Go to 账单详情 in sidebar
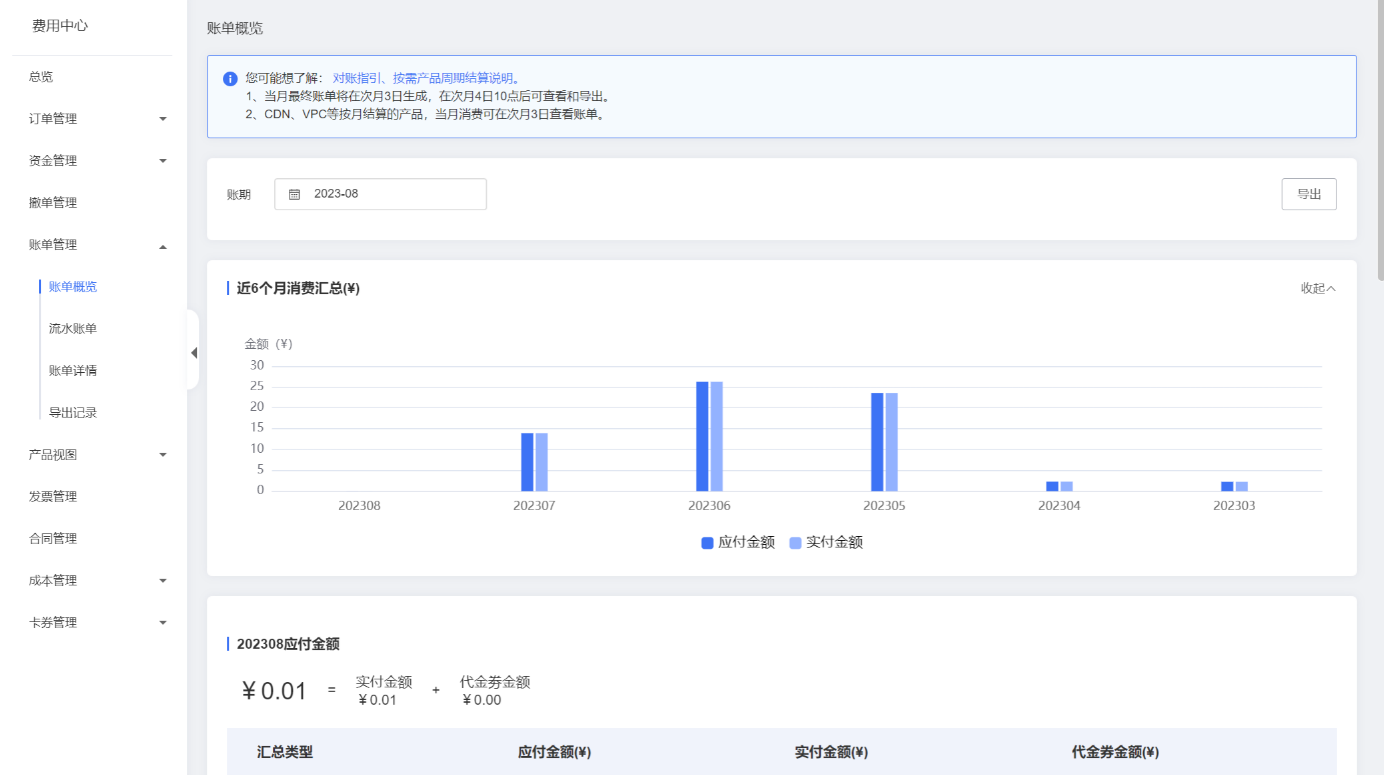 click(73, 371)
